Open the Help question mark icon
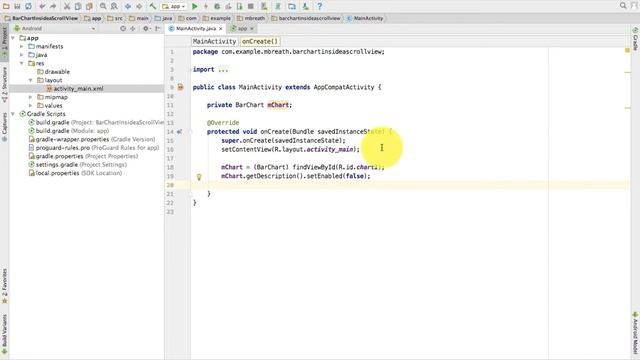This screenshot has width=640, height=360. (320, 6)
